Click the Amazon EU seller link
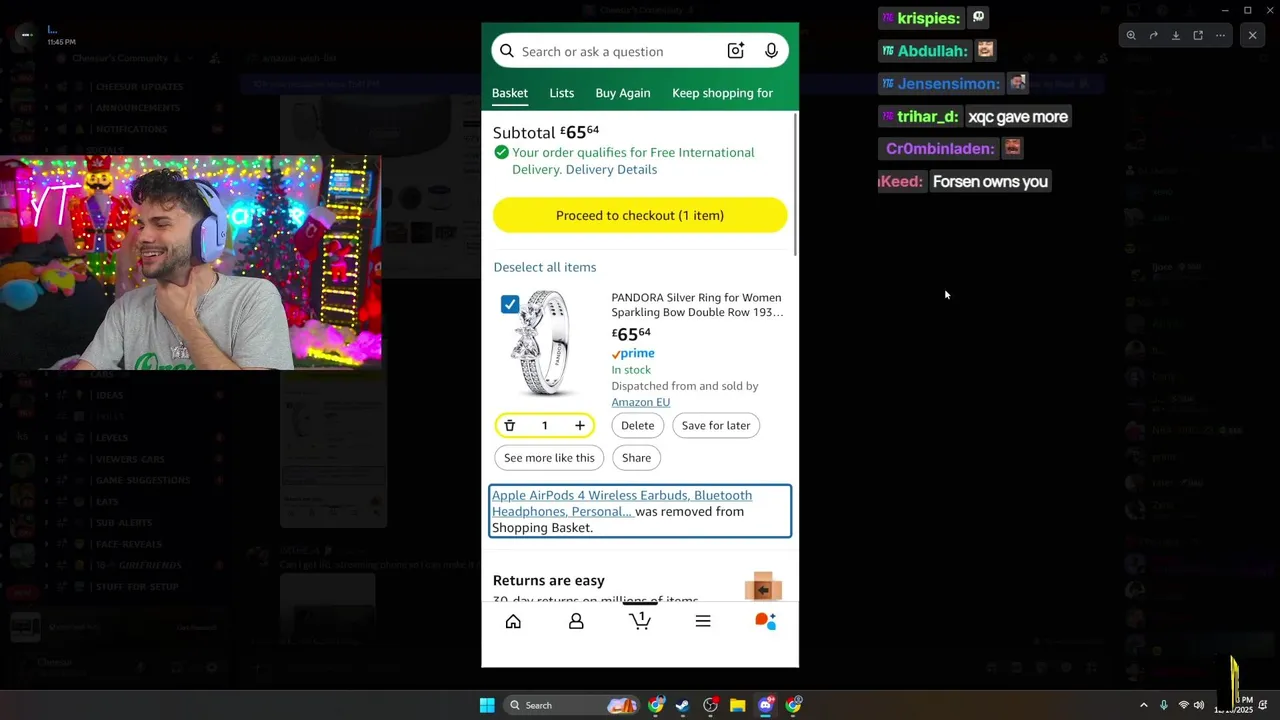This screenshot has height=720, width=1280. pos(641,402)
